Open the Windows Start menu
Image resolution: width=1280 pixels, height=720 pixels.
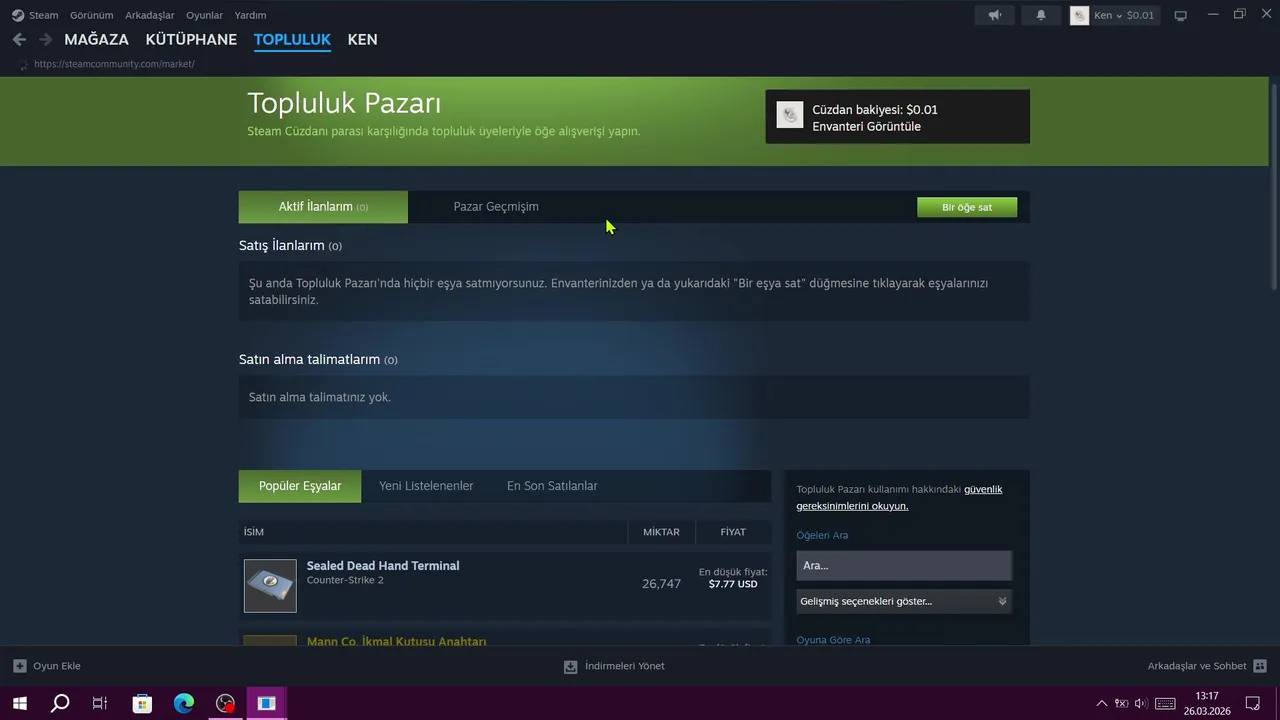(x=19, y=703)
